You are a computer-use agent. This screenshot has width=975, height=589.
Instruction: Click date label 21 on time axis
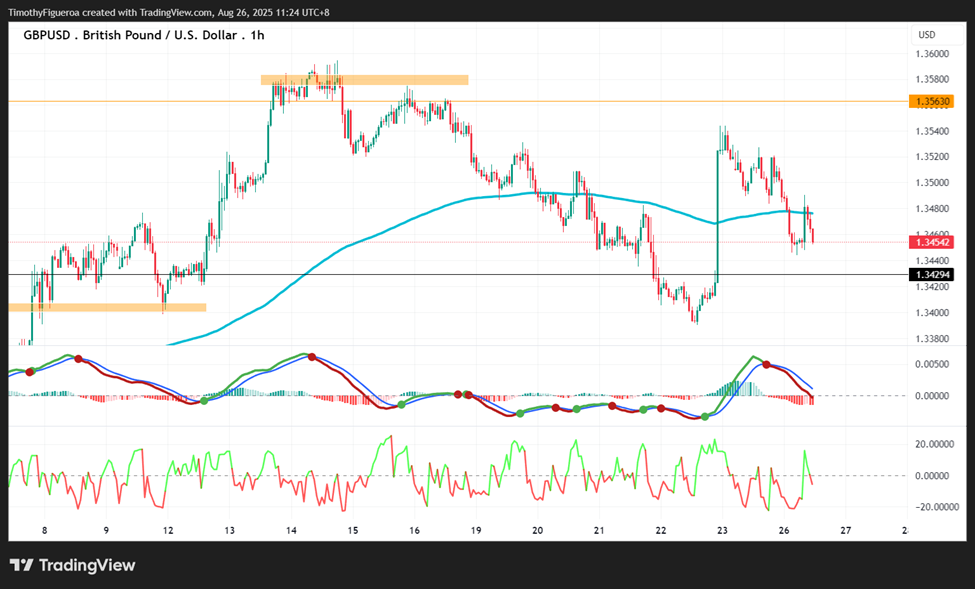click(x=599, y=531)
